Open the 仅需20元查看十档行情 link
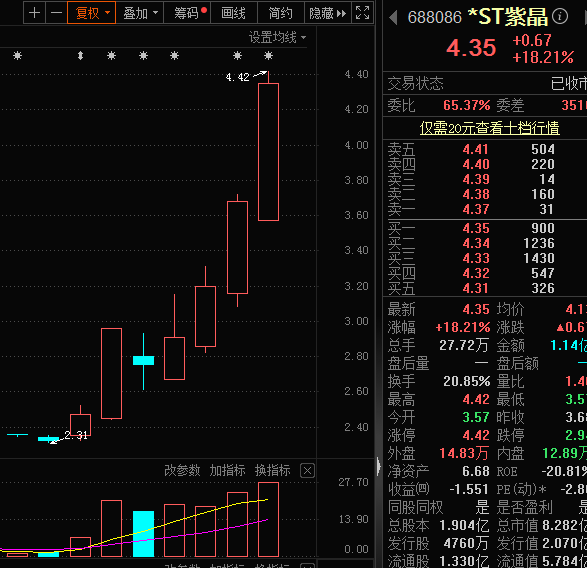Viewport: 587px width, 568px height. tap(490, 128)
